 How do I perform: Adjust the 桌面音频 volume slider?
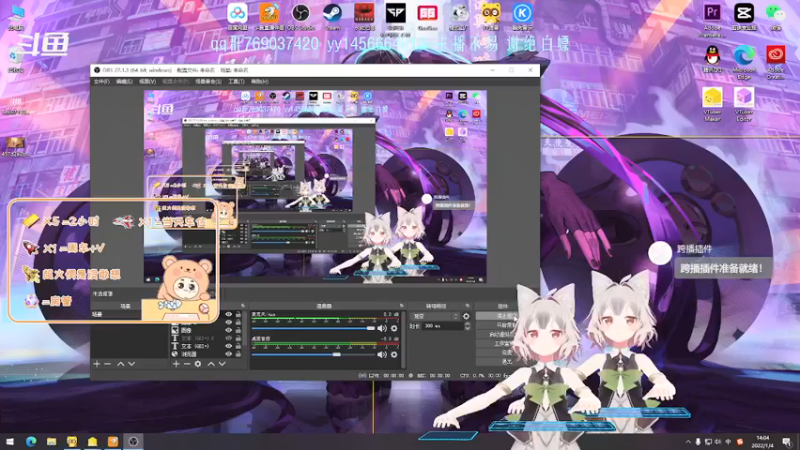[x=313, y=354]
